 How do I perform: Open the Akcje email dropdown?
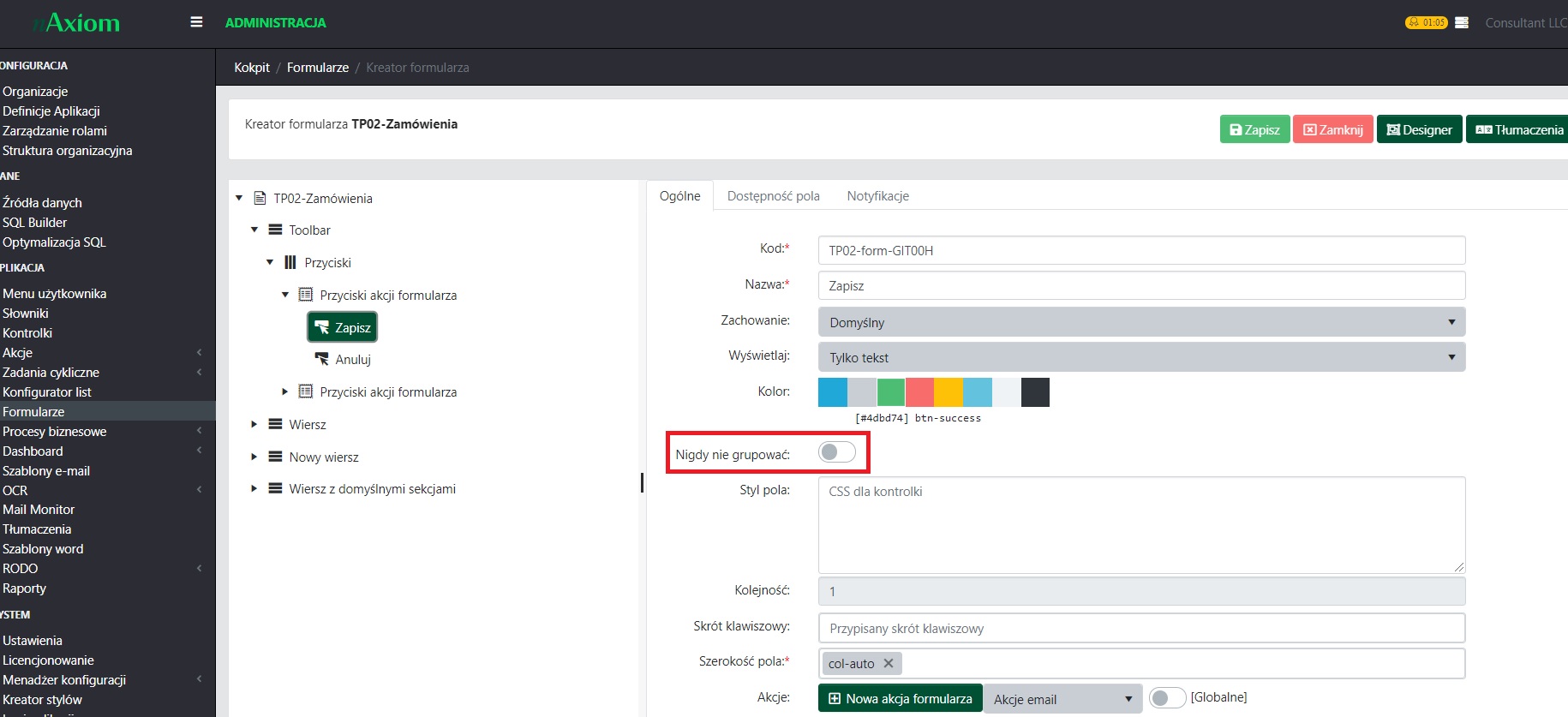point(1062,699)
